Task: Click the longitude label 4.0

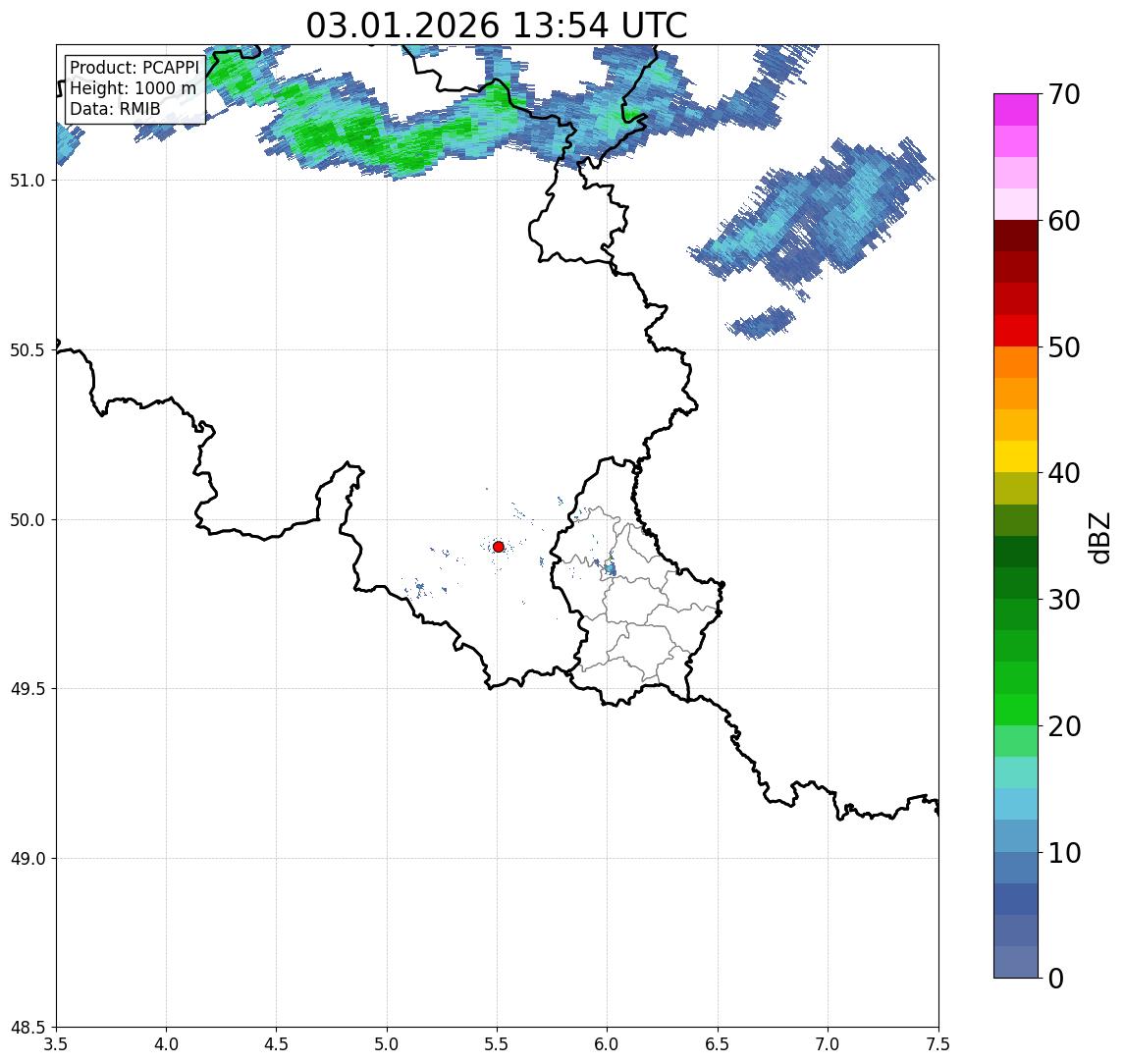Action: tap(166, 1044)
